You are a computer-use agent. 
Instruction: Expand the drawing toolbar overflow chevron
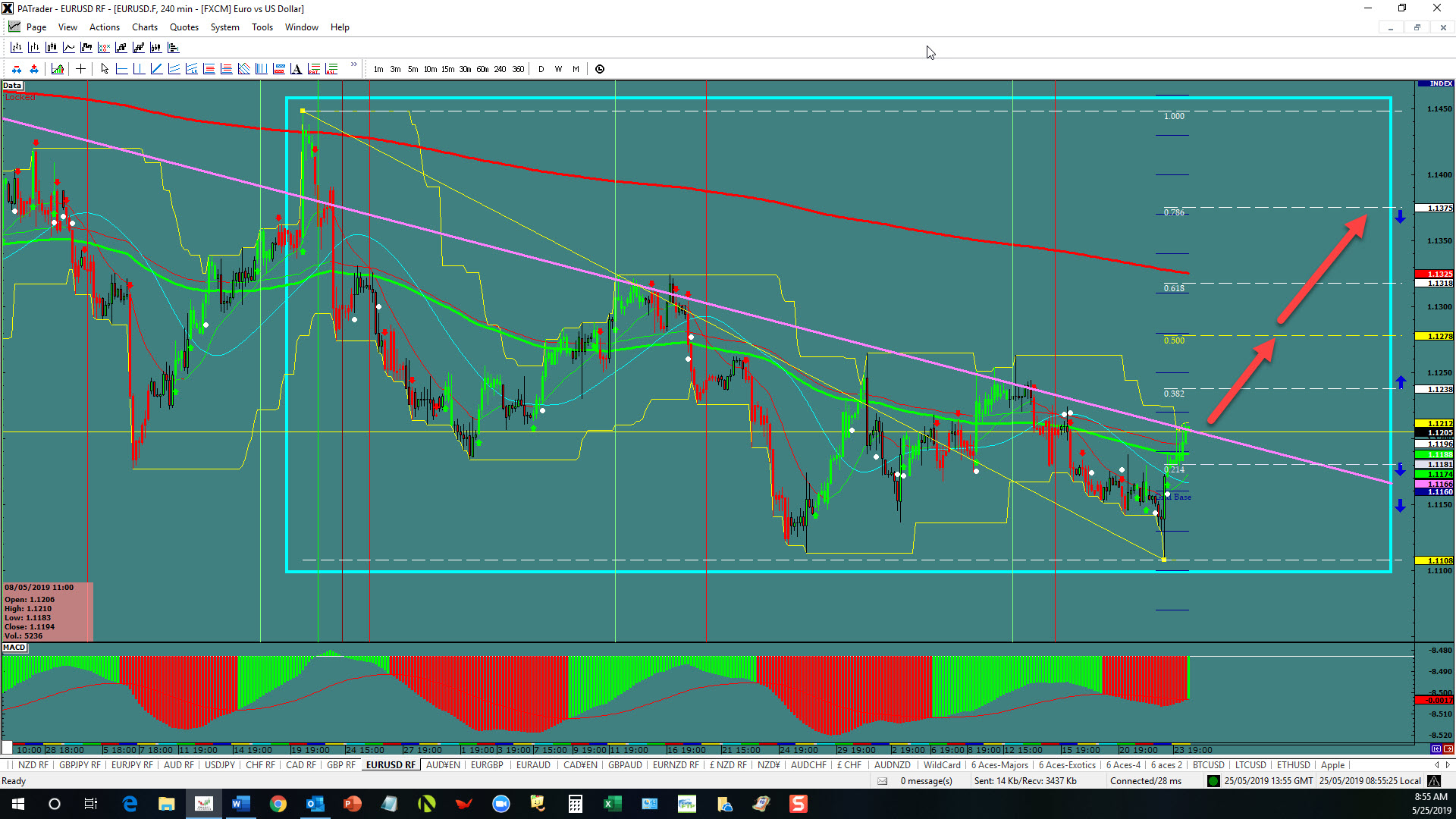click(x=354, y=65)
